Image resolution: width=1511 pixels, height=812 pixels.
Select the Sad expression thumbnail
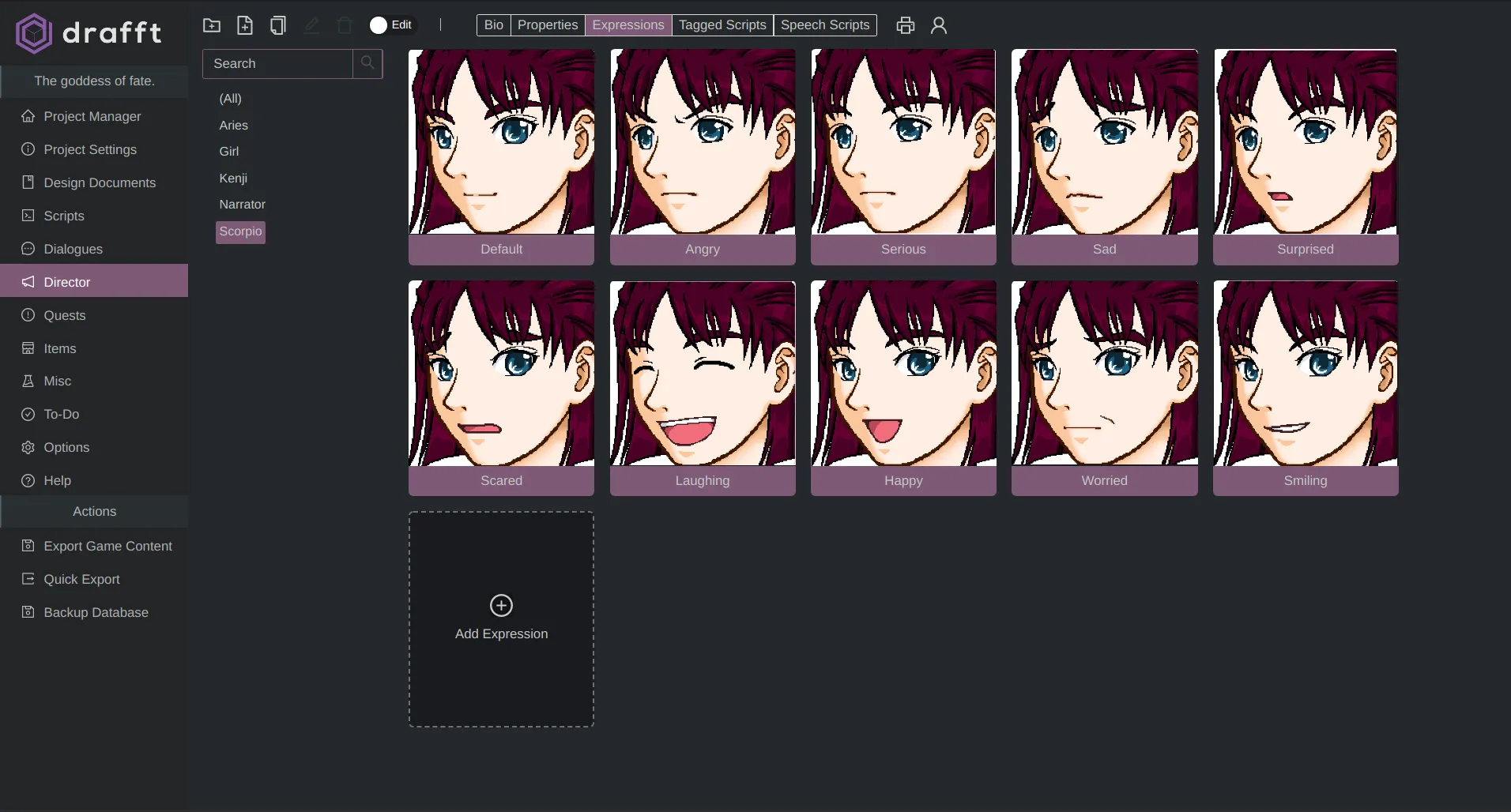[x=1105, y=157]
